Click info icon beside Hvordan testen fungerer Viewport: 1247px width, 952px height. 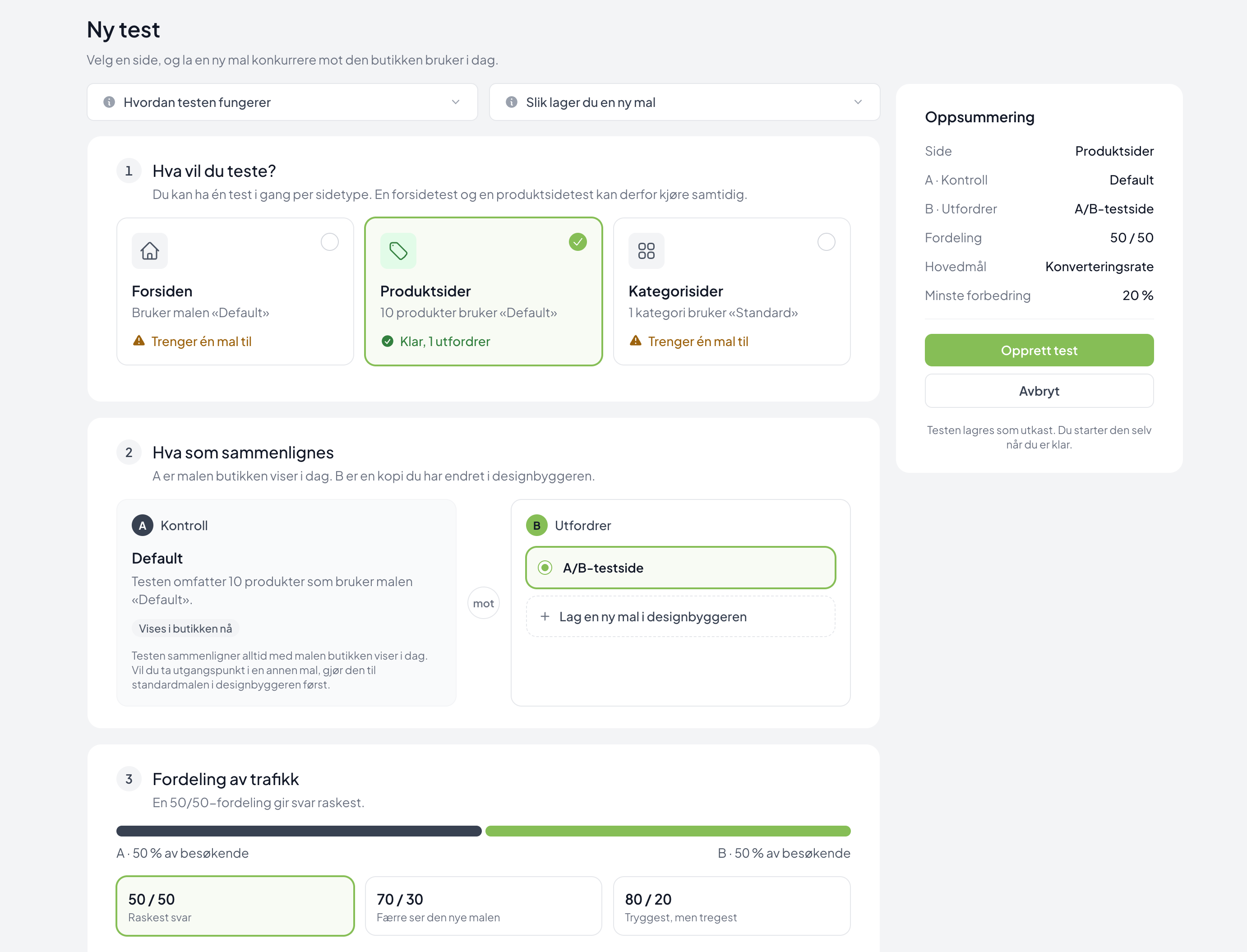(109, 102)
